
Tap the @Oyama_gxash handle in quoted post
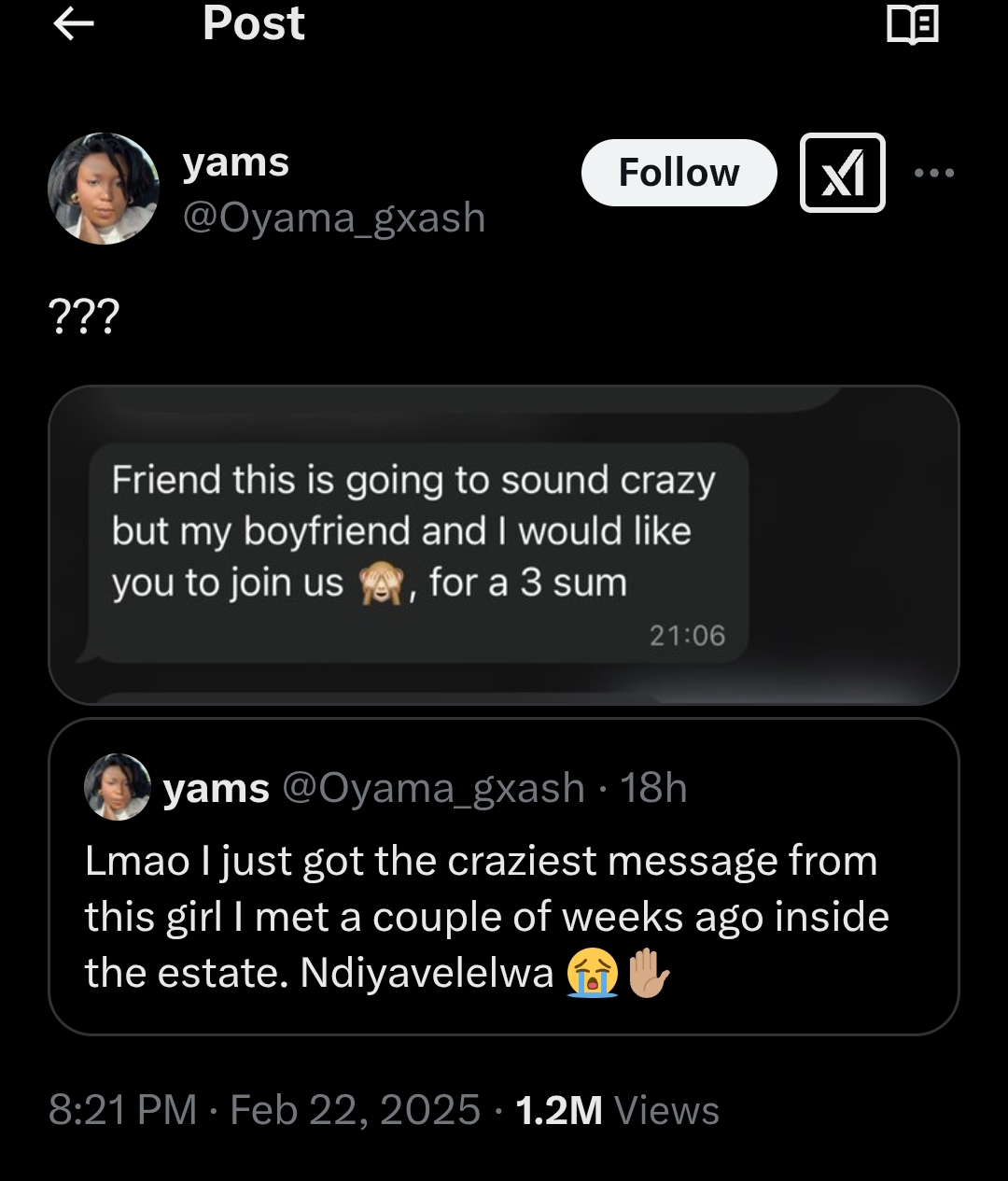433,789
